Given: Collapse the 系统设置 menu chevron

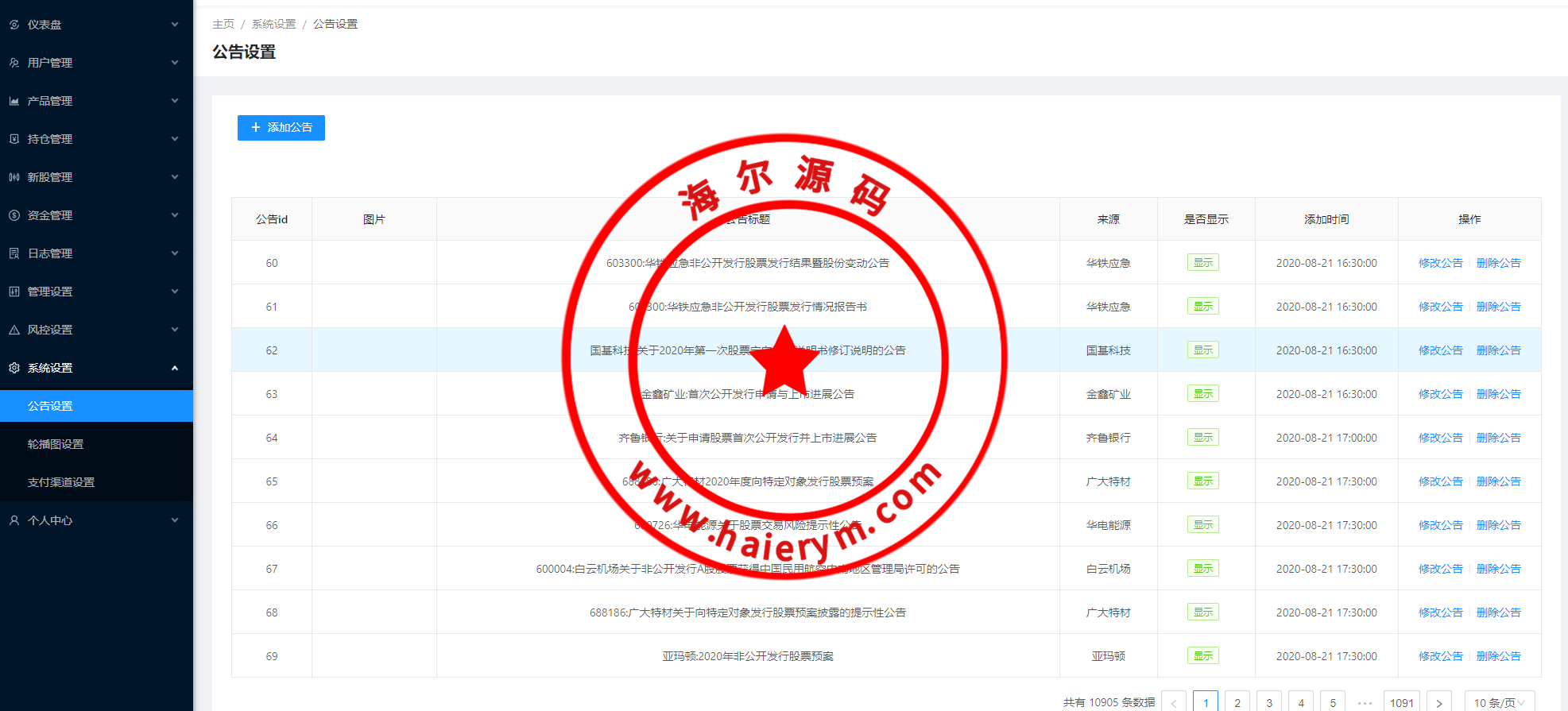Looking at the screenshot, I should (175, 368).
